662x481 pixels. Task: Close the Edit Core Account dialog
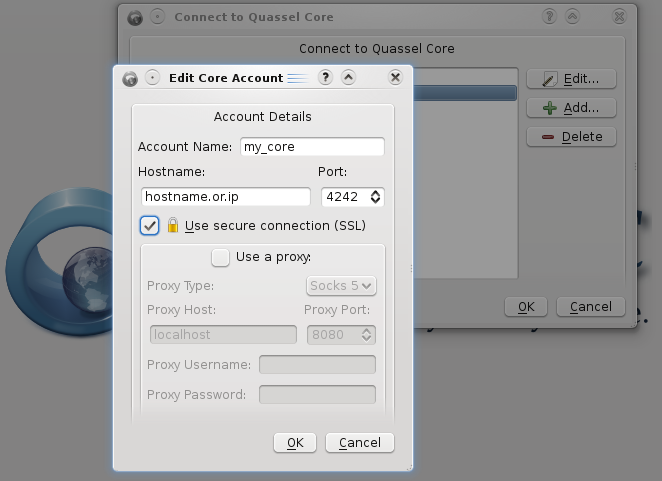point(395,77)
